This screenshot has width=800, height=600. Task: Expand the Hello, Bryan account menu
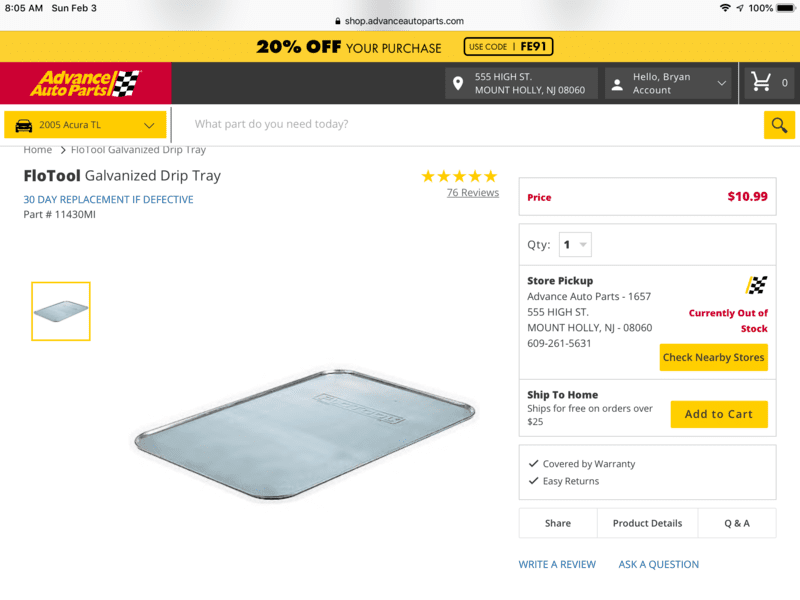pyautogui.click(x=722, y=84)
